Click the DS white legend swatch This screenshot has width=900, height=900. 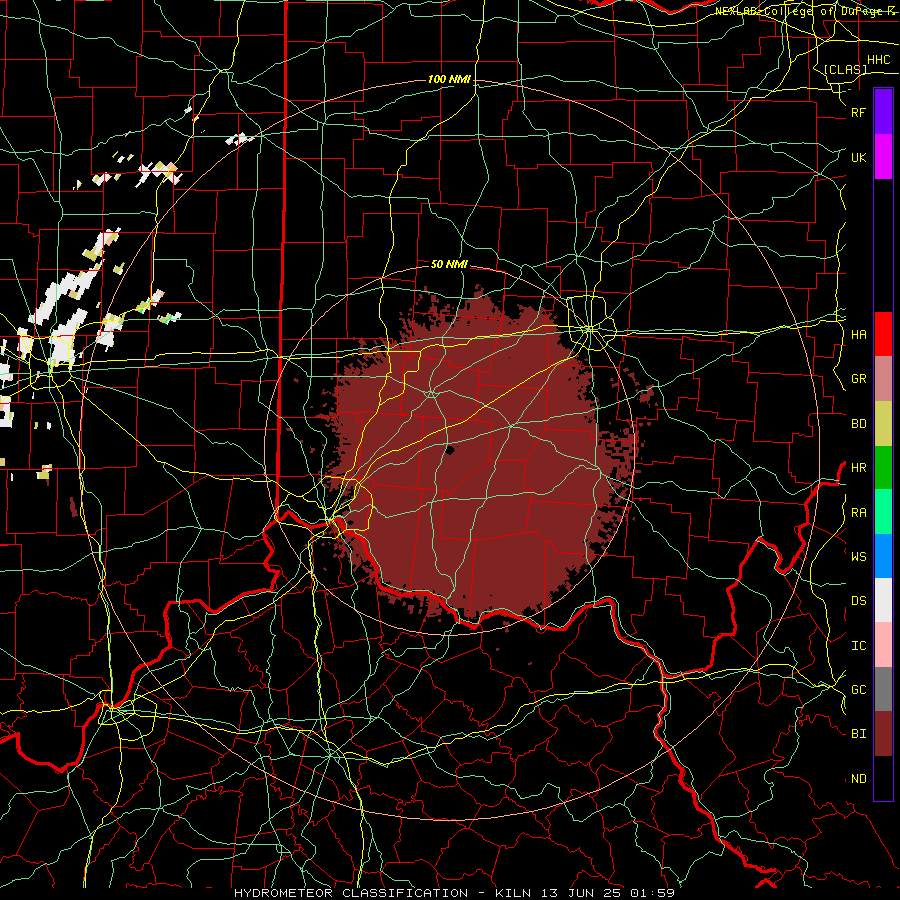pyautogui.click(x=883, y=600)
